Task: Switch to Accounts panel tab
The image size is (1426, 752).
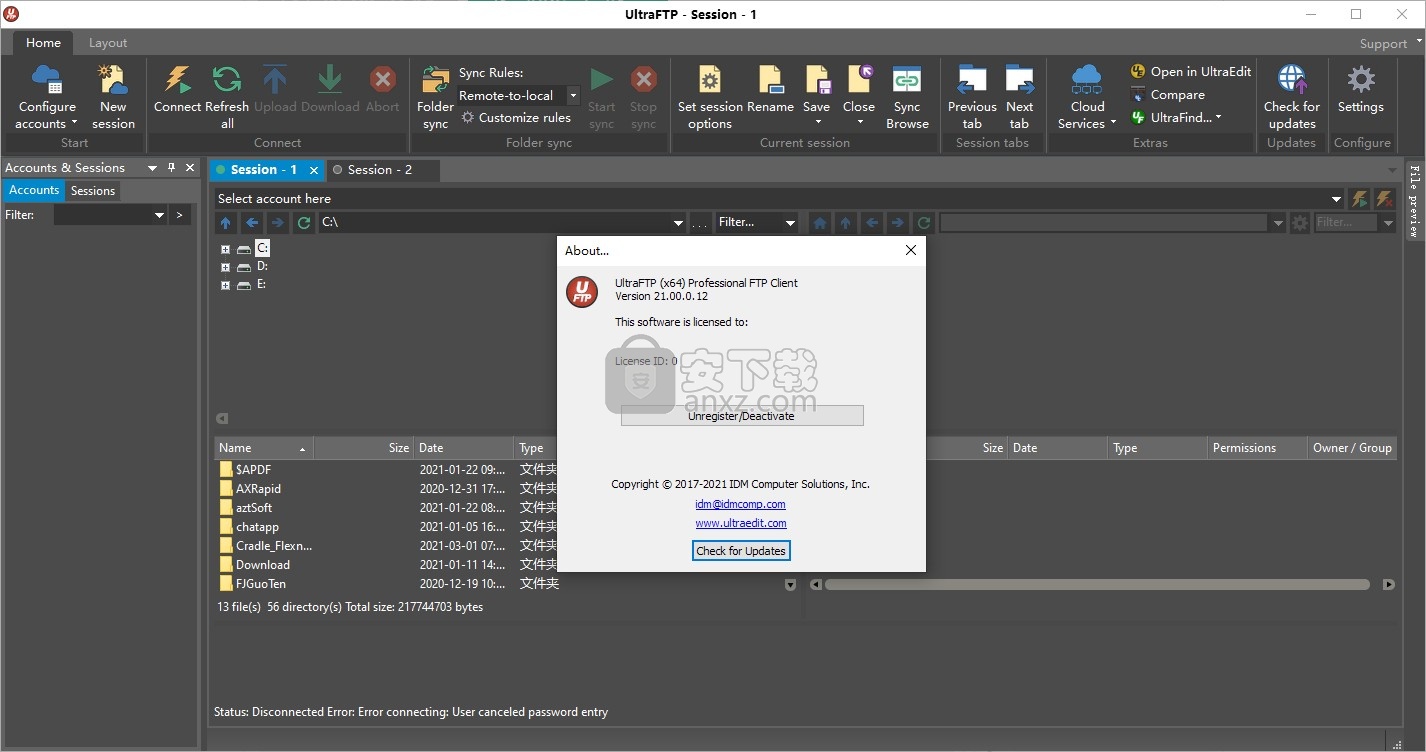Action: point(34,190)
